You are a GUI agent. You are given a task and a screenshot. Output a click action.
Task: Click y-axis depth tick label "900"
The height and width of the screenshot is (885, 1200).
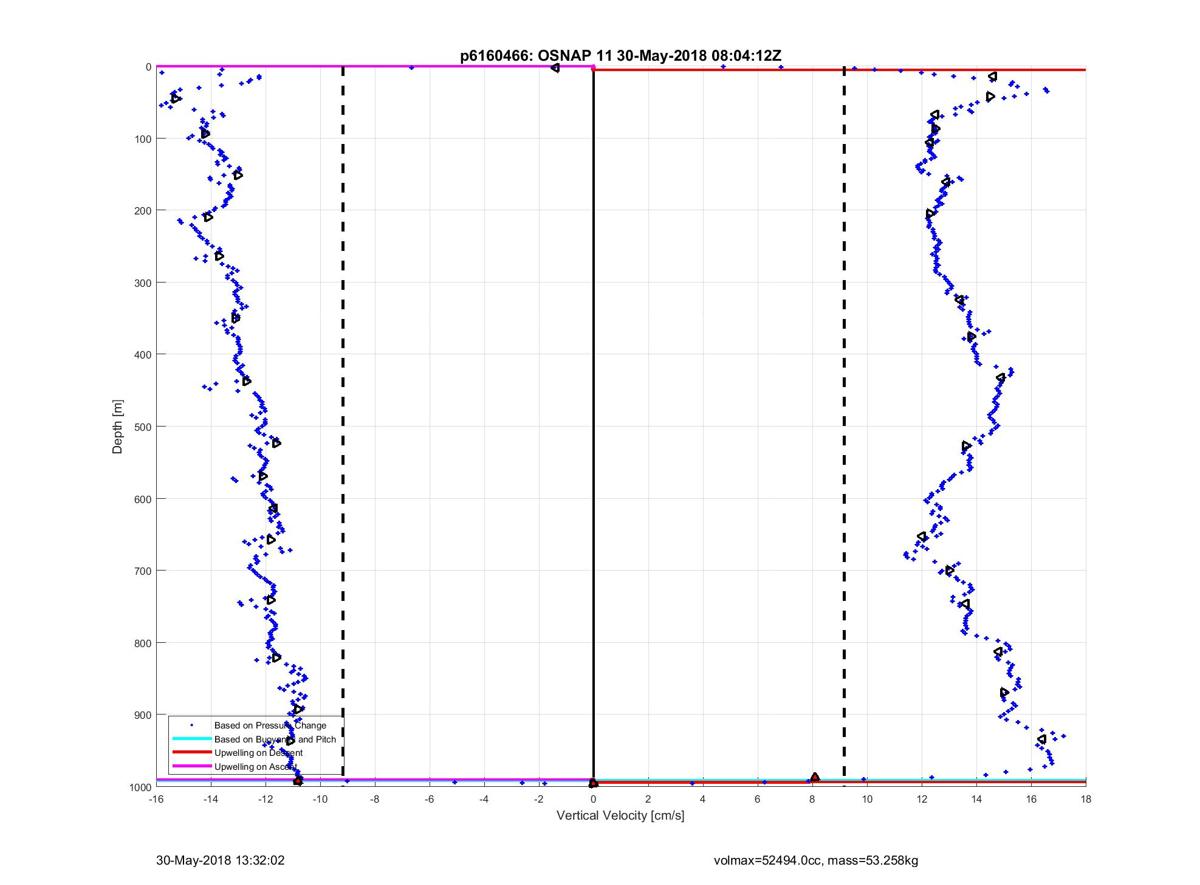click(142, 715)
